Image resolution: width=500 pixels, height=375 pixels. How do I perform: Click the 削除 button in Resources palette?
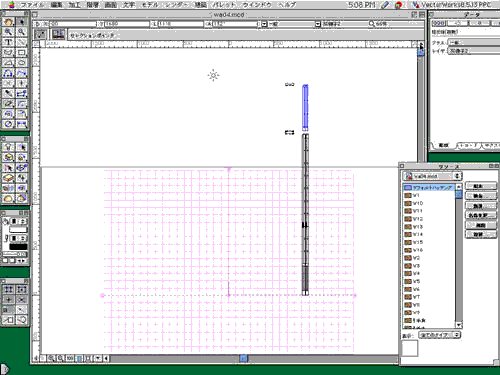480,206
